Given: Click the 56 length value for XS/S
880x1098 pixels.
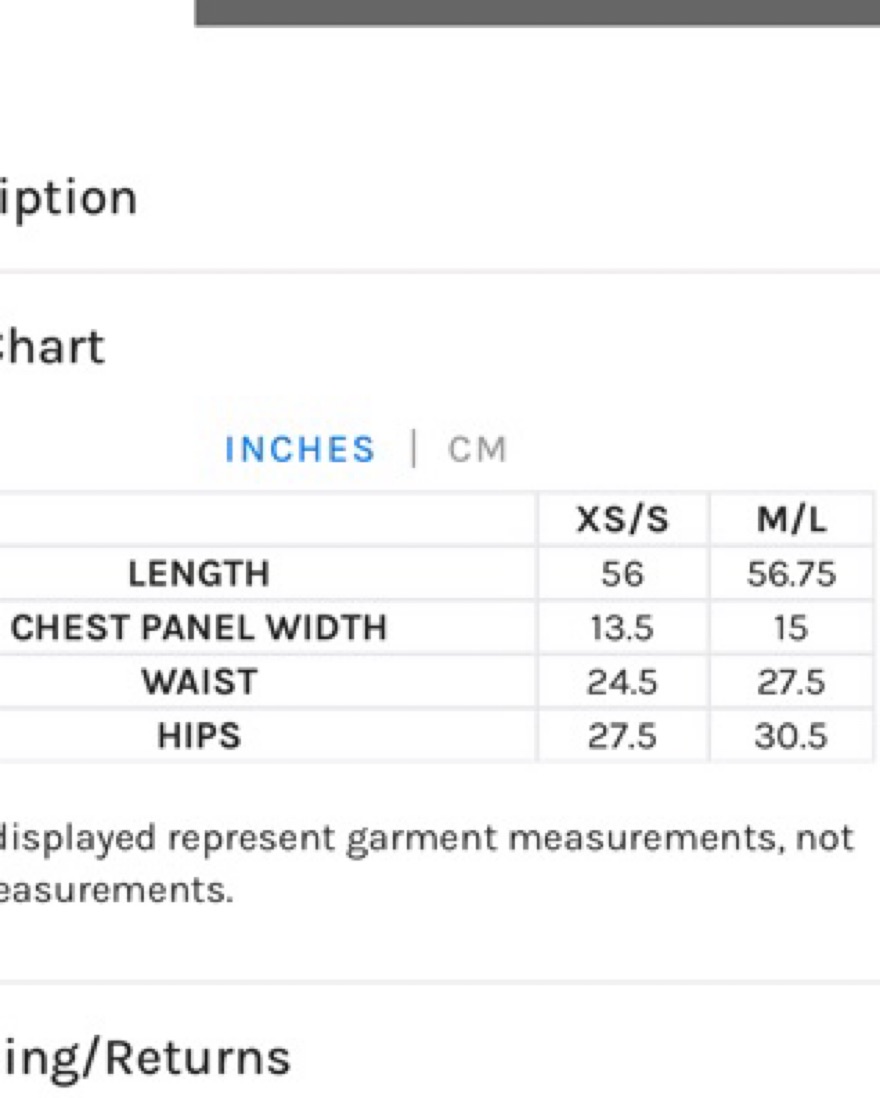Looking at the screenshot, I should pos(622,574).
